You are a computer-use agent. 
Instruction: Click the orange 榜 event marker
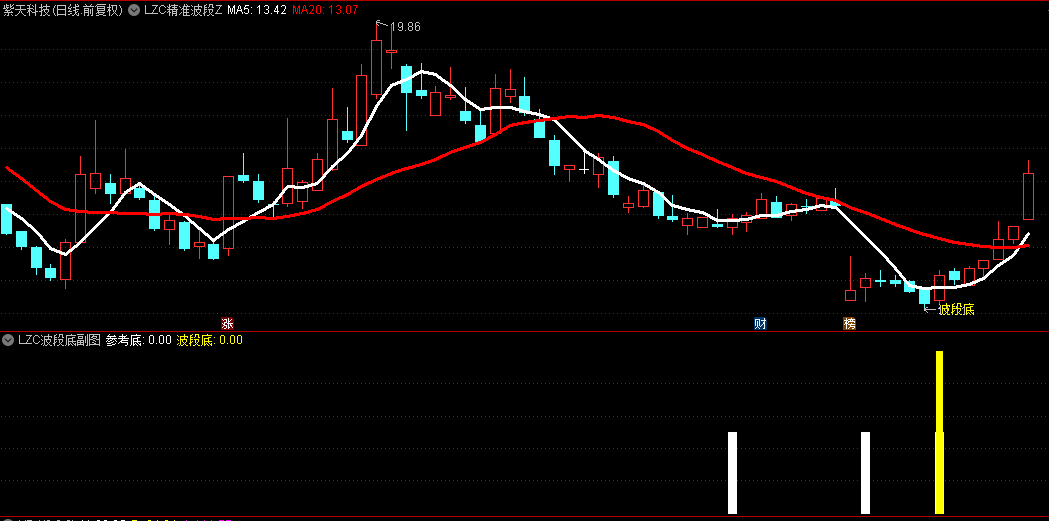point(850,324)
